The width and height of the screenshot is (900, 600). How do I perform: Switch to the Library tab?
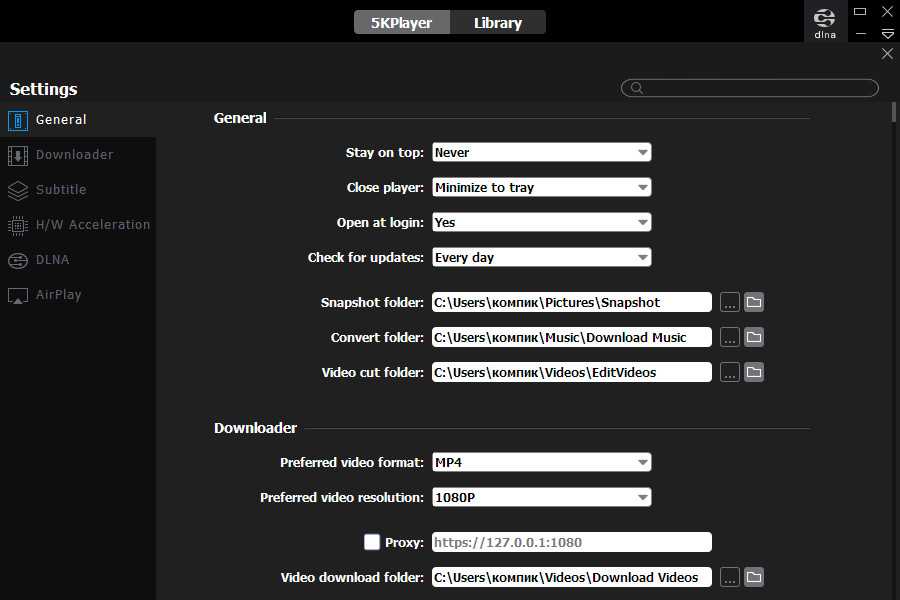(497, 22)
